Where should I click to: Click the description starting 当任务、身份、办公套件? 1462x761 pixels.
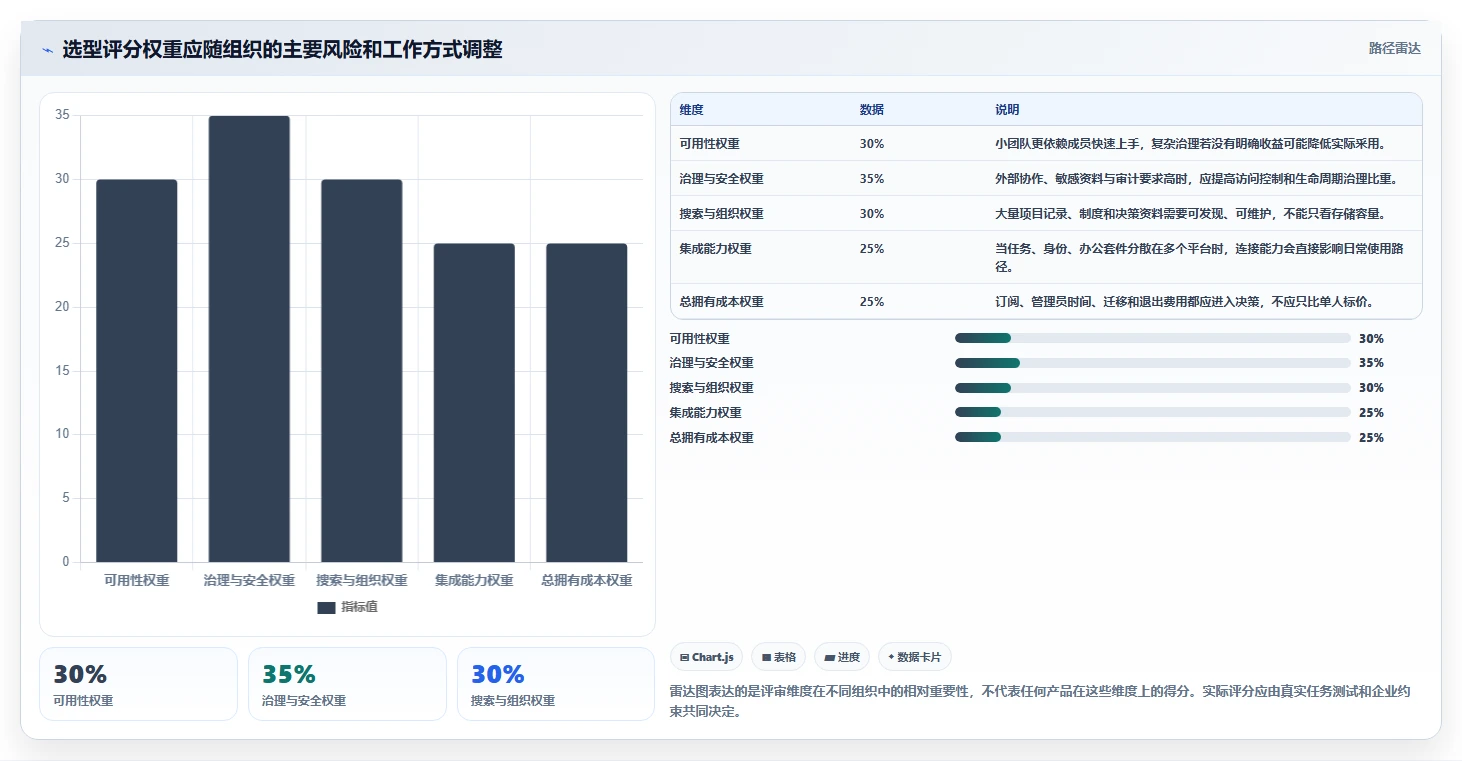coord(1199,258)
